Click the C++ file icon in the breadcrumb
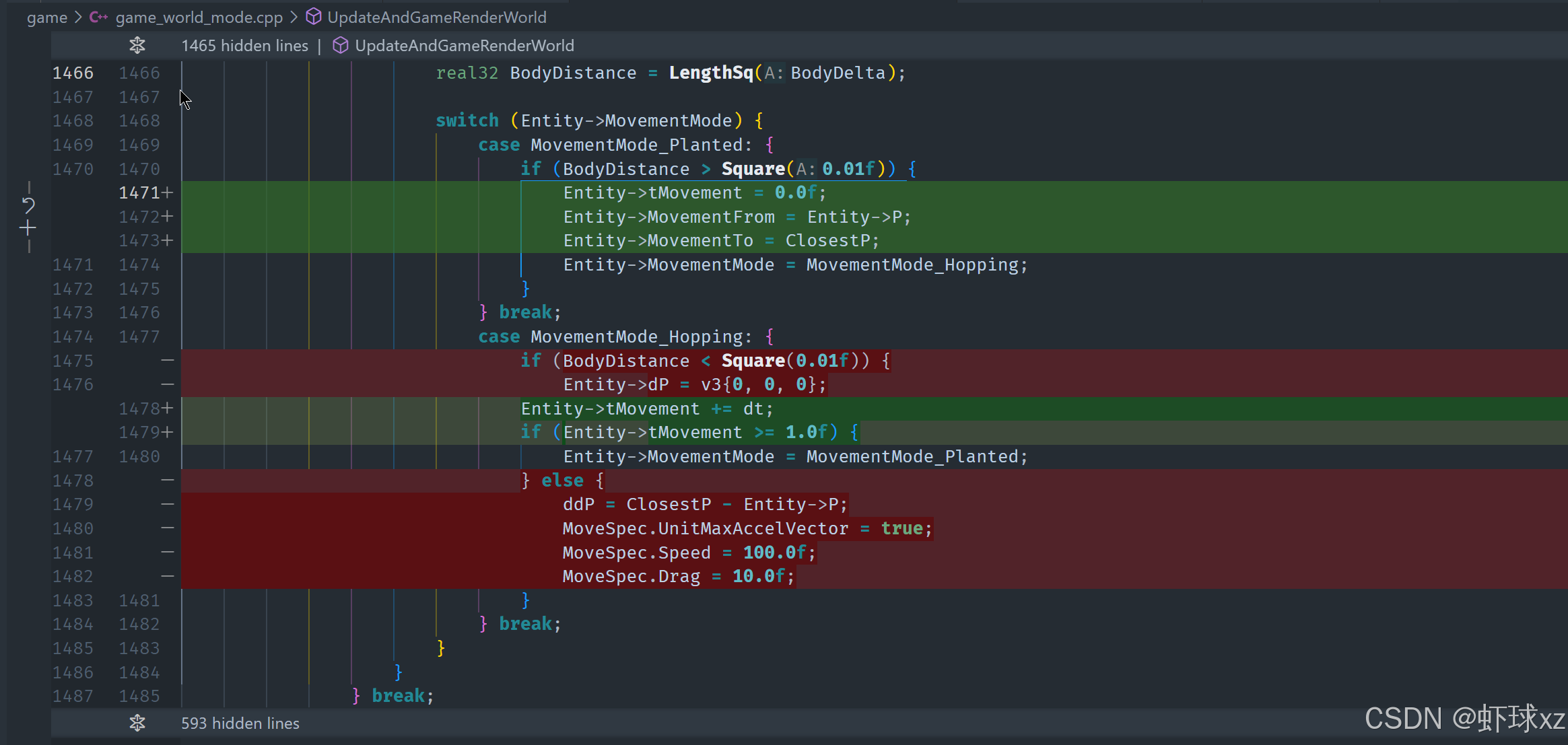 coord(98,17)
